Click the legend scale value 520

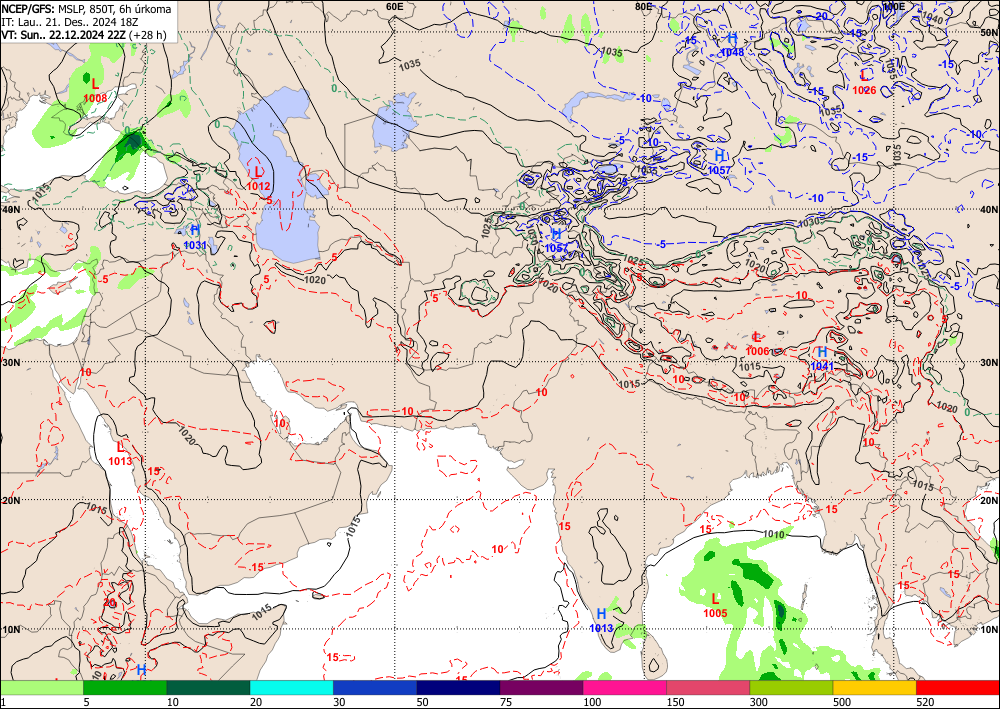pos(925,702)
